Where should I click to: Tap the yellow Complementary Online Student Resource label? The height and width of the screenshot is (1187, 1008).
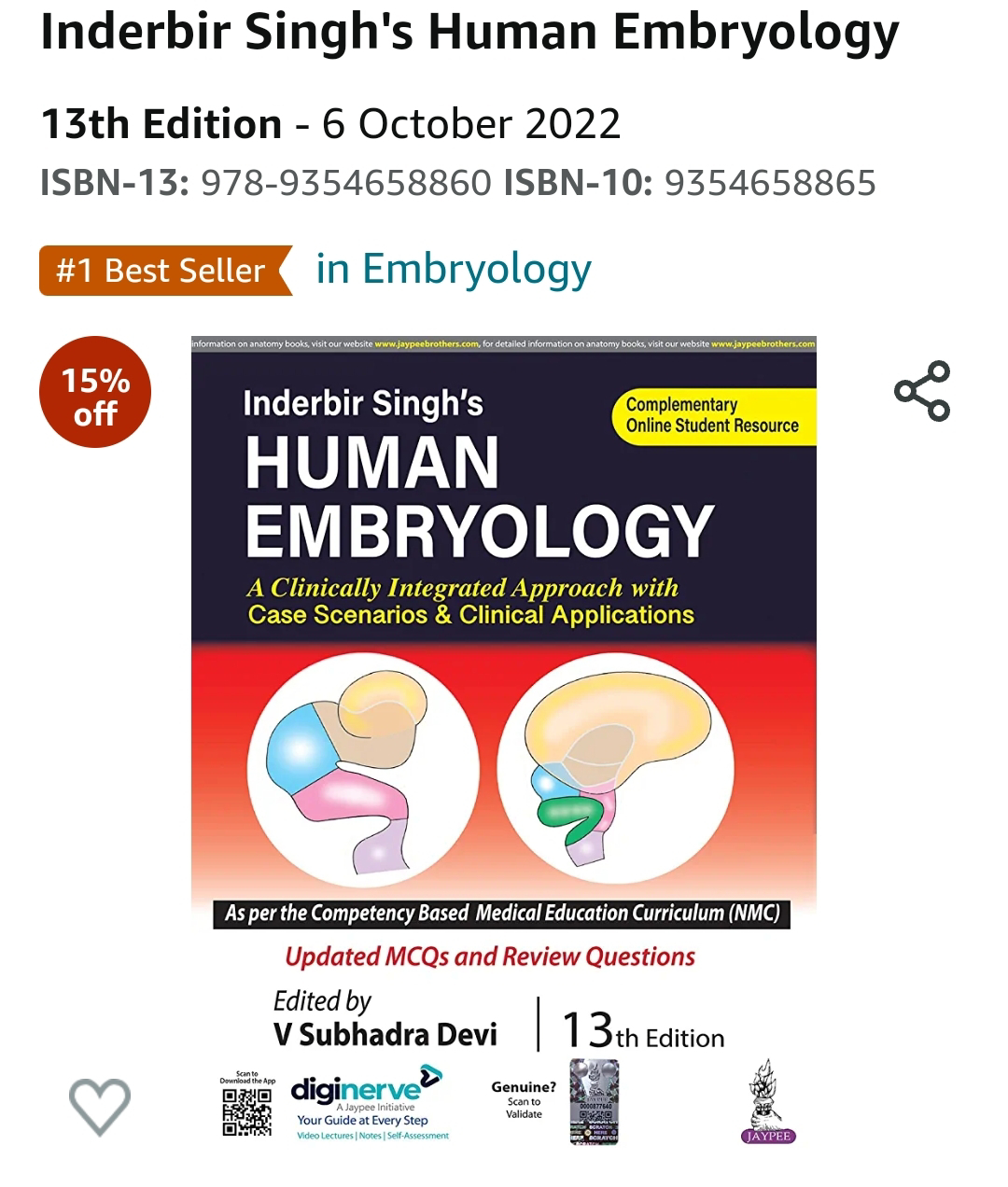(x=714, y=415)
